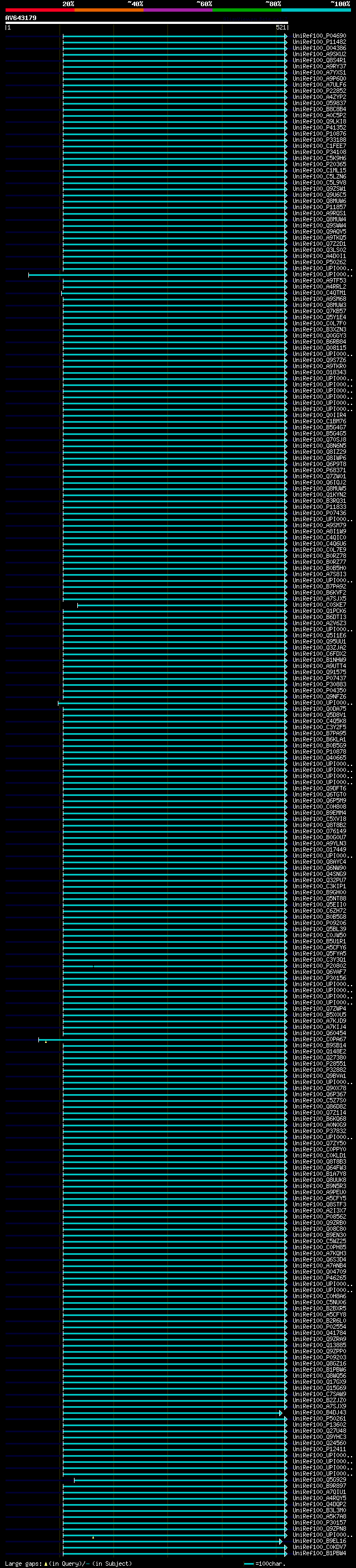
Task: Select hit label UniRef100_C7SAW9
Action: (x=319, y=1394)
